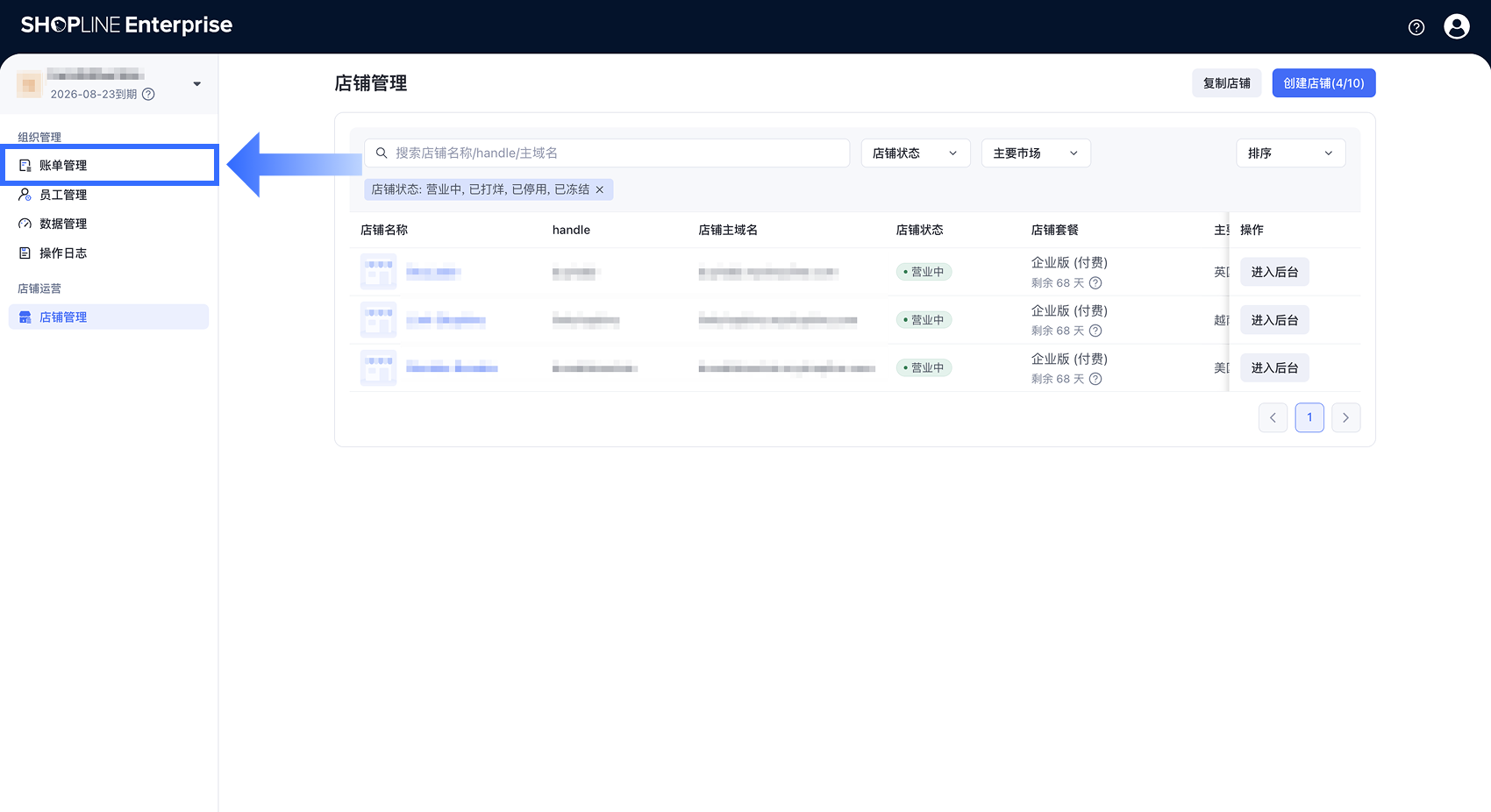The image size is (1491, 812).
Task: Click the help icon beside second 剩余 68 天
Action: 1095,331
